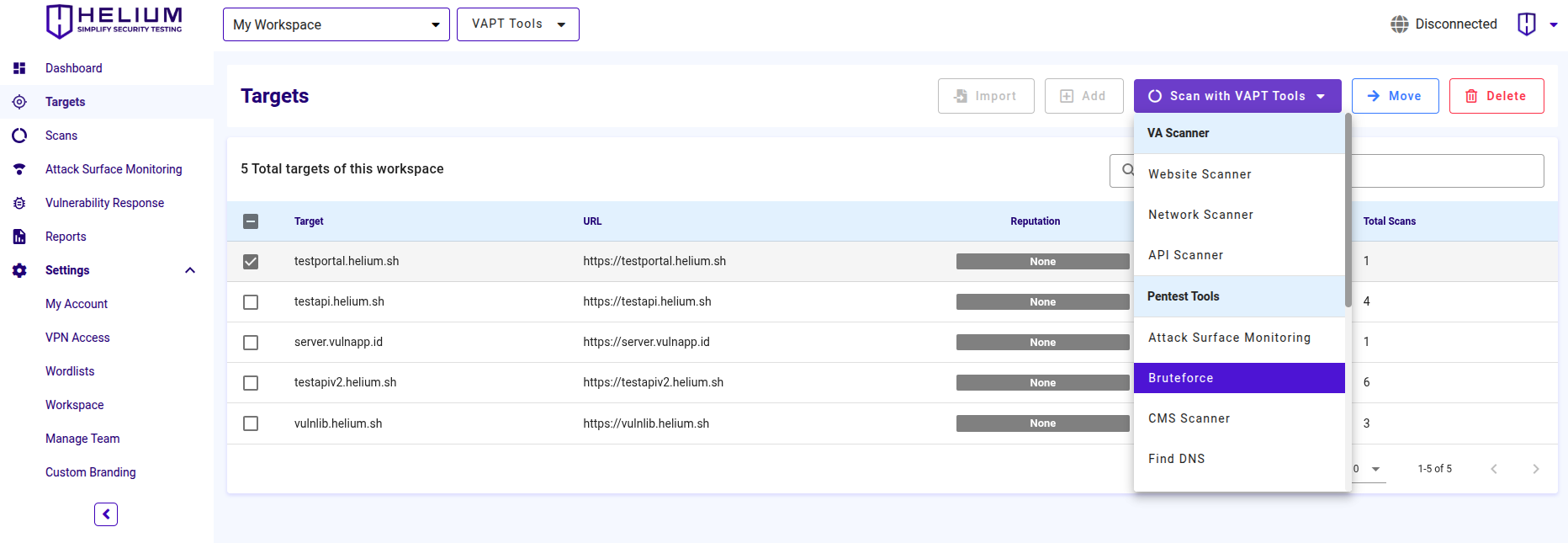
Task: Click the Targets crosshair icon in sidebar
Action: point(19,102)
